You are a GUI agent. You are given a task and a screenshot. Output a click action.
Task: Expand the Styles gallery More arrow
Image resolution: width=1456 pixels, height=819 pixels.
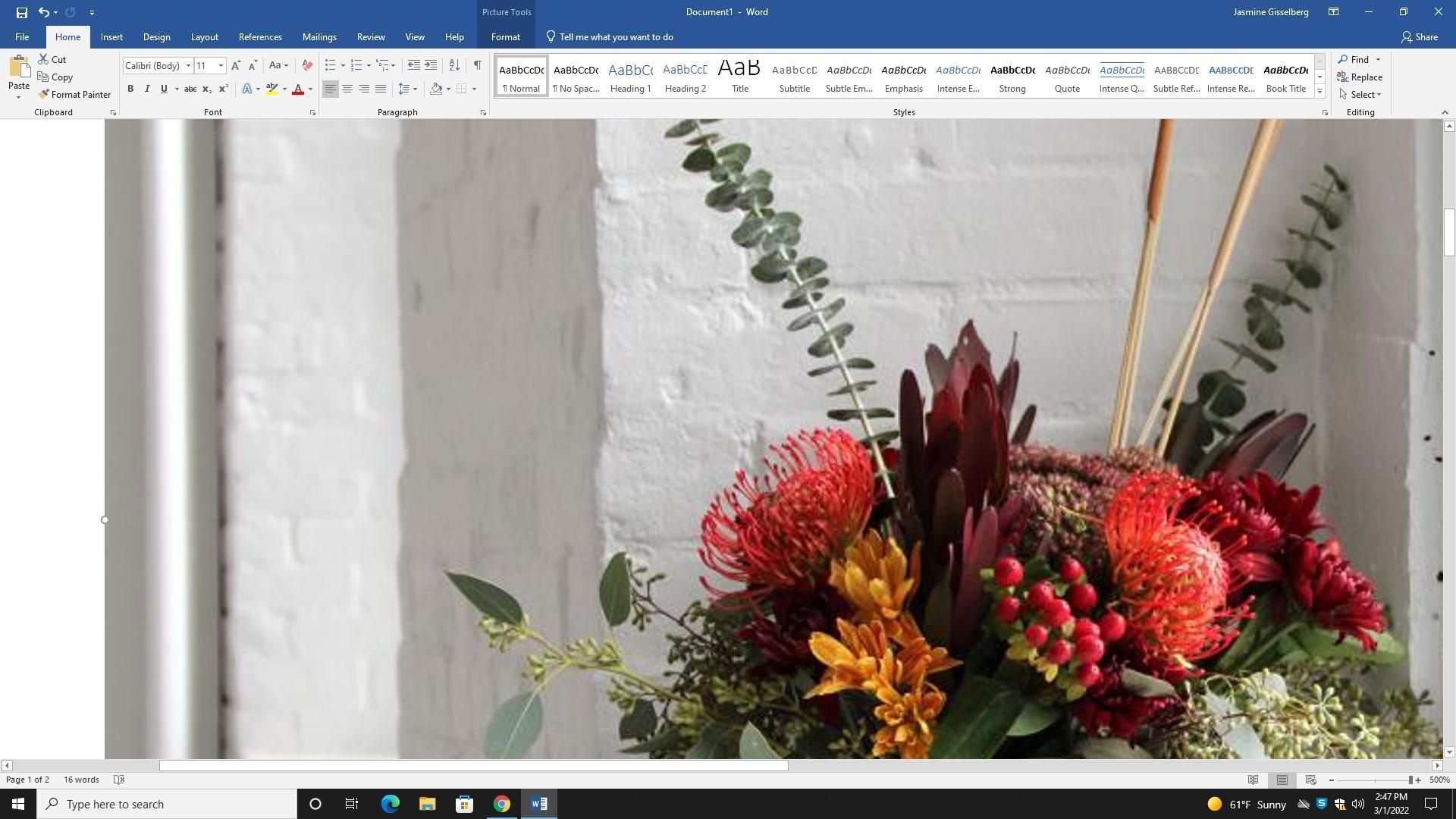coord(1319,92)
